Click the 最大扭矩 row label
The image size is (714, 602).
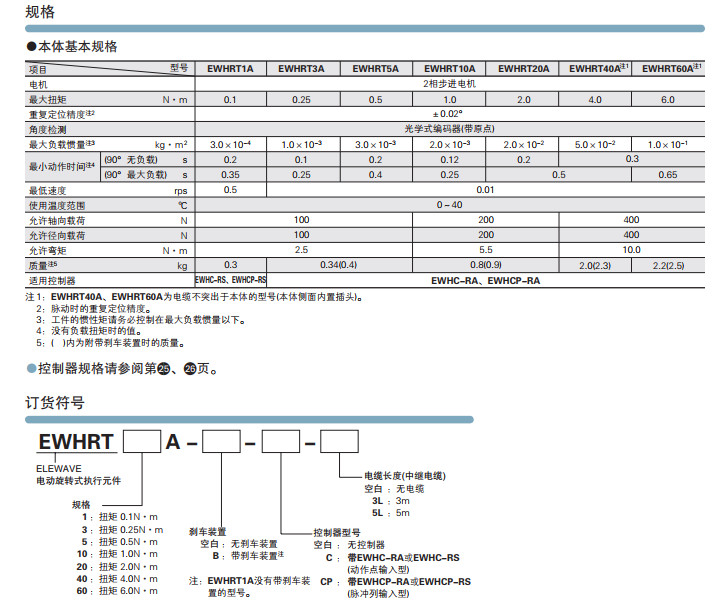pyautogui.click(x=47, y=99)
